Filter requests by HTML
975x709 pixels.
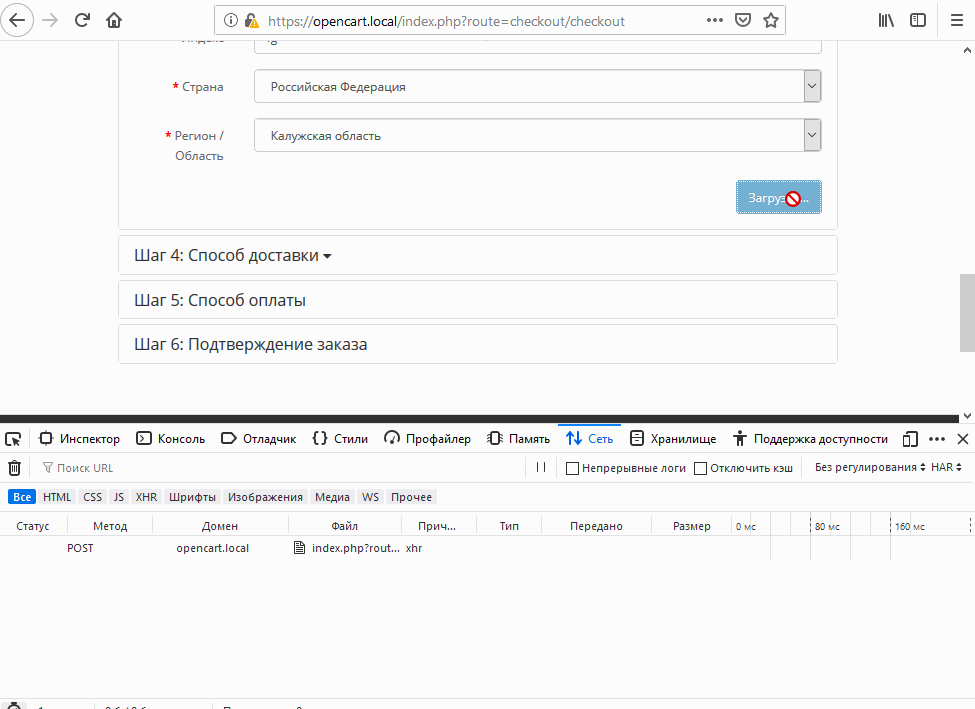point(57,497)
